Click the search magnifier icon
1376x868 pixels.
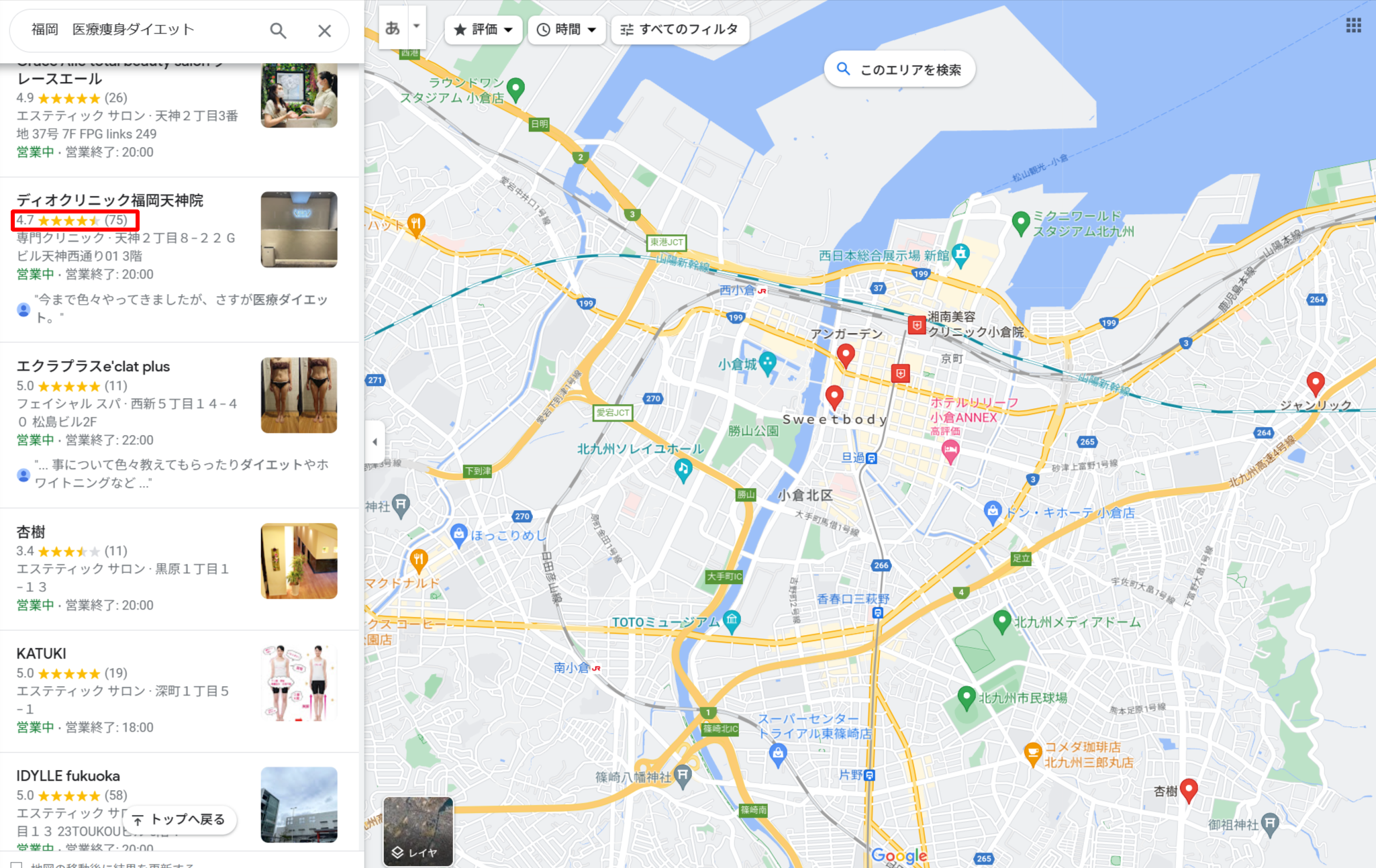pos(278,30)
